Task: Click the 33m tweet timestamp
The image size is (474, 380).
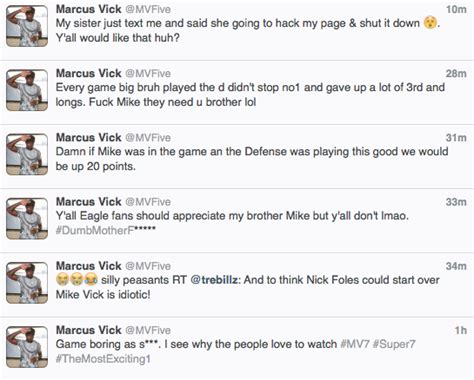Action: coord(456,202)
